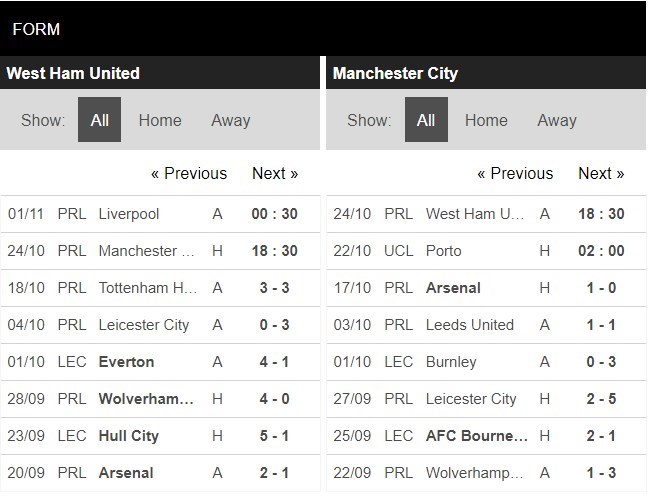Select All filter under Manchester City
The image size is (650, 496).
(x=426, y=120)
